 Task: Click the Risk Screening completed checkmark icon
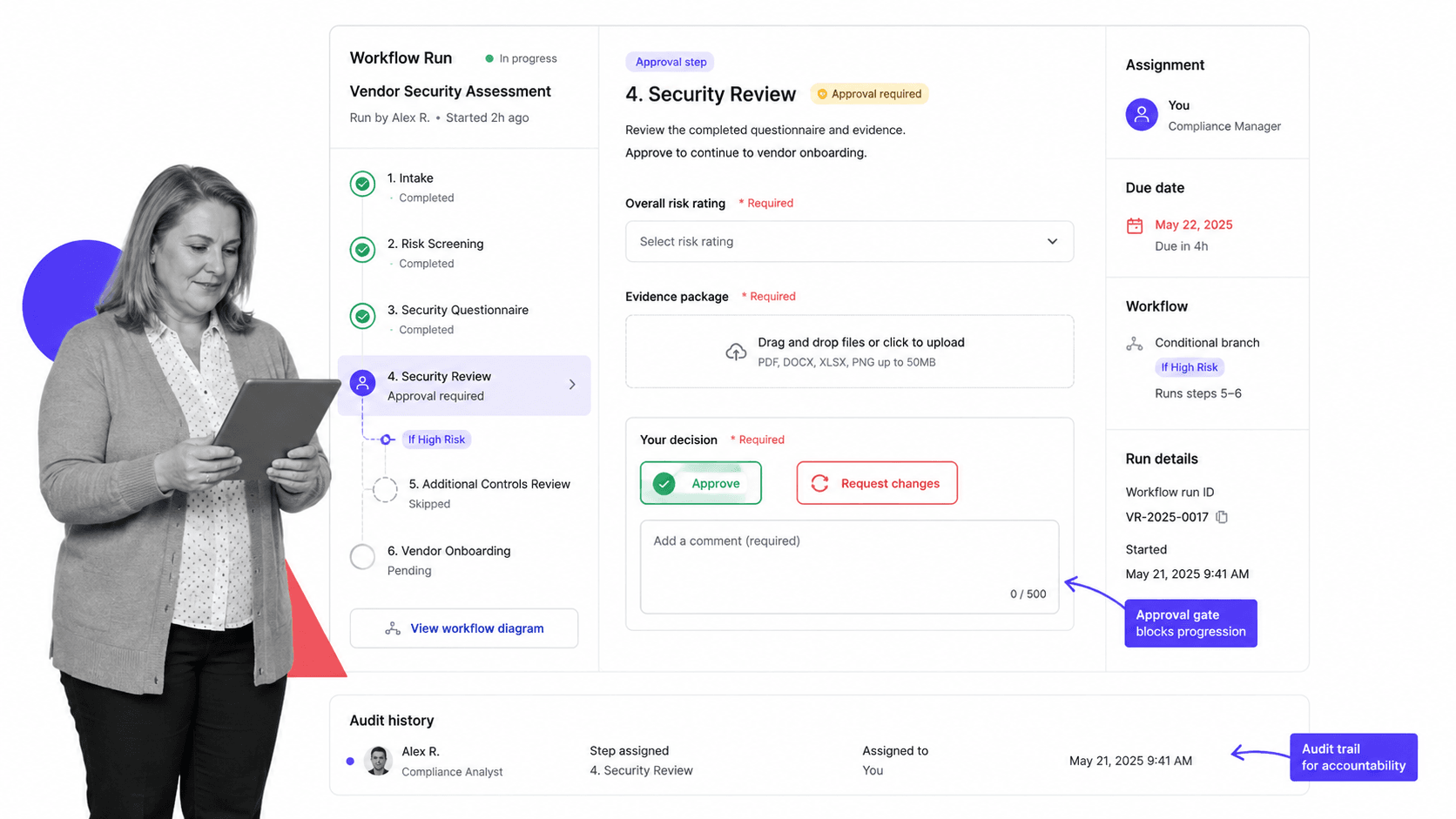coord(362,250)
